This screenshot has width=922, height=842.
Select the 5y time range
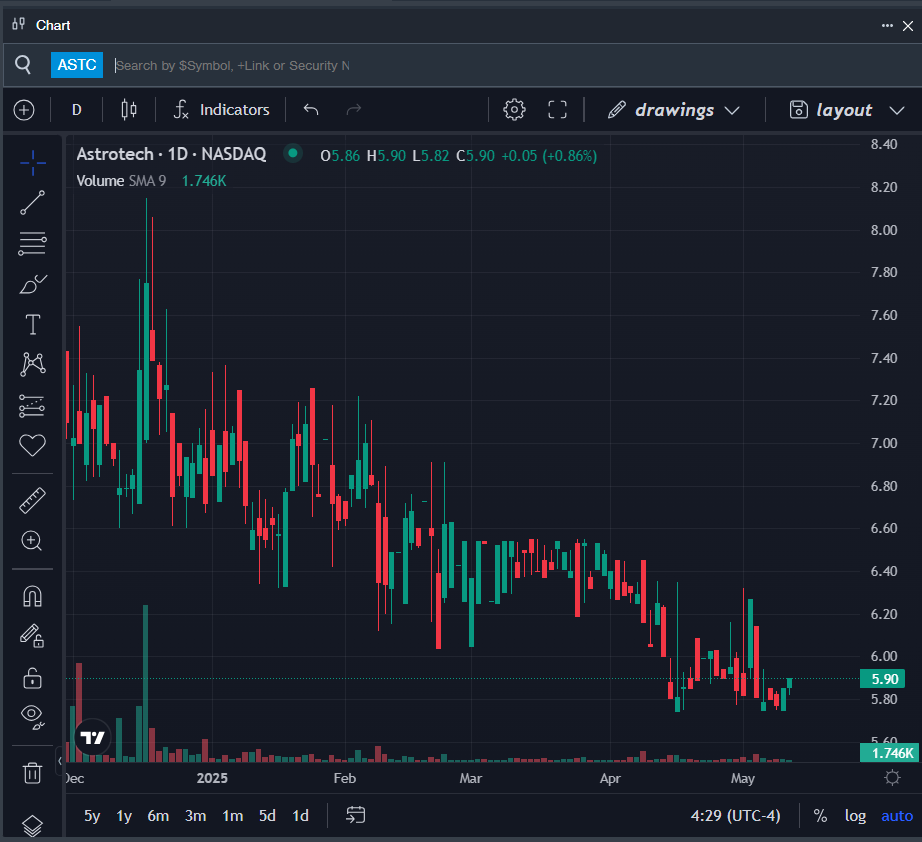pos(92,816)
